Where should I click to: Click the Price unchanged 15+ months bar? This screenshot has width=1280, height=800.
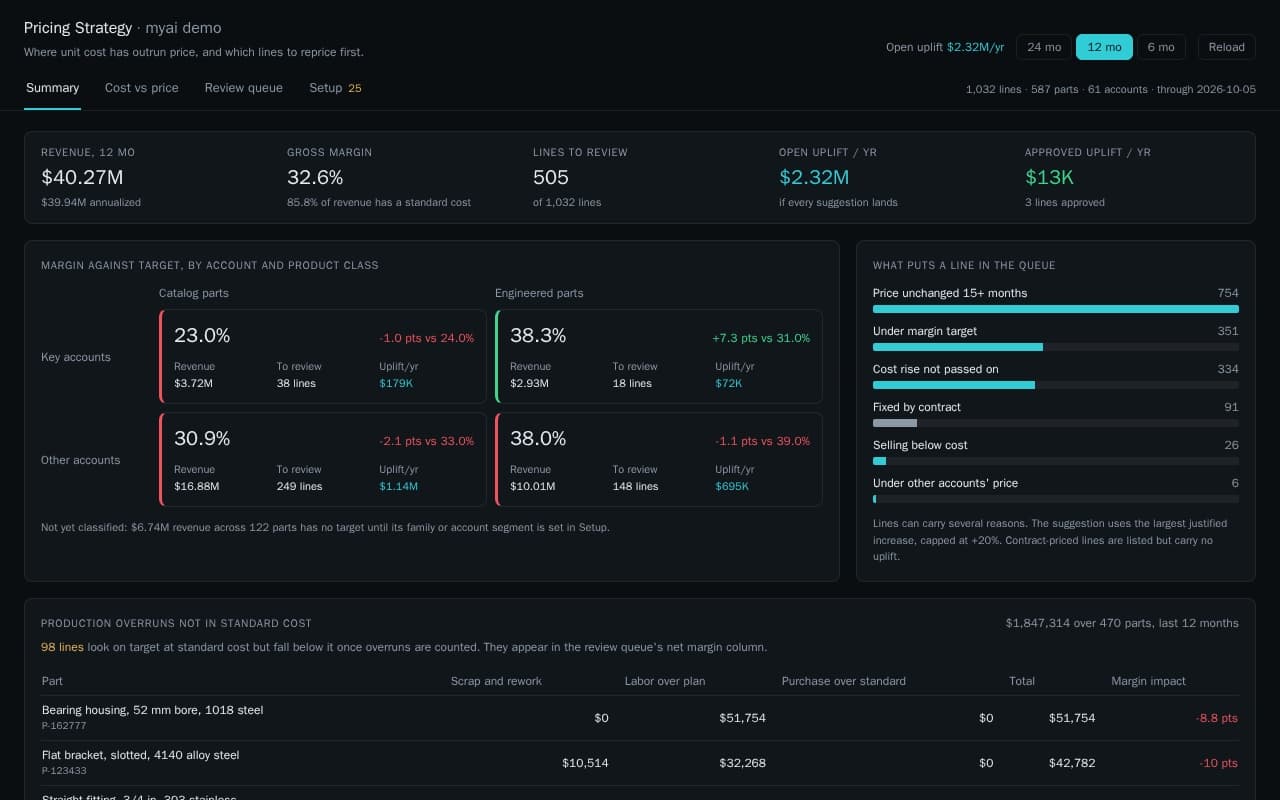1056,309
